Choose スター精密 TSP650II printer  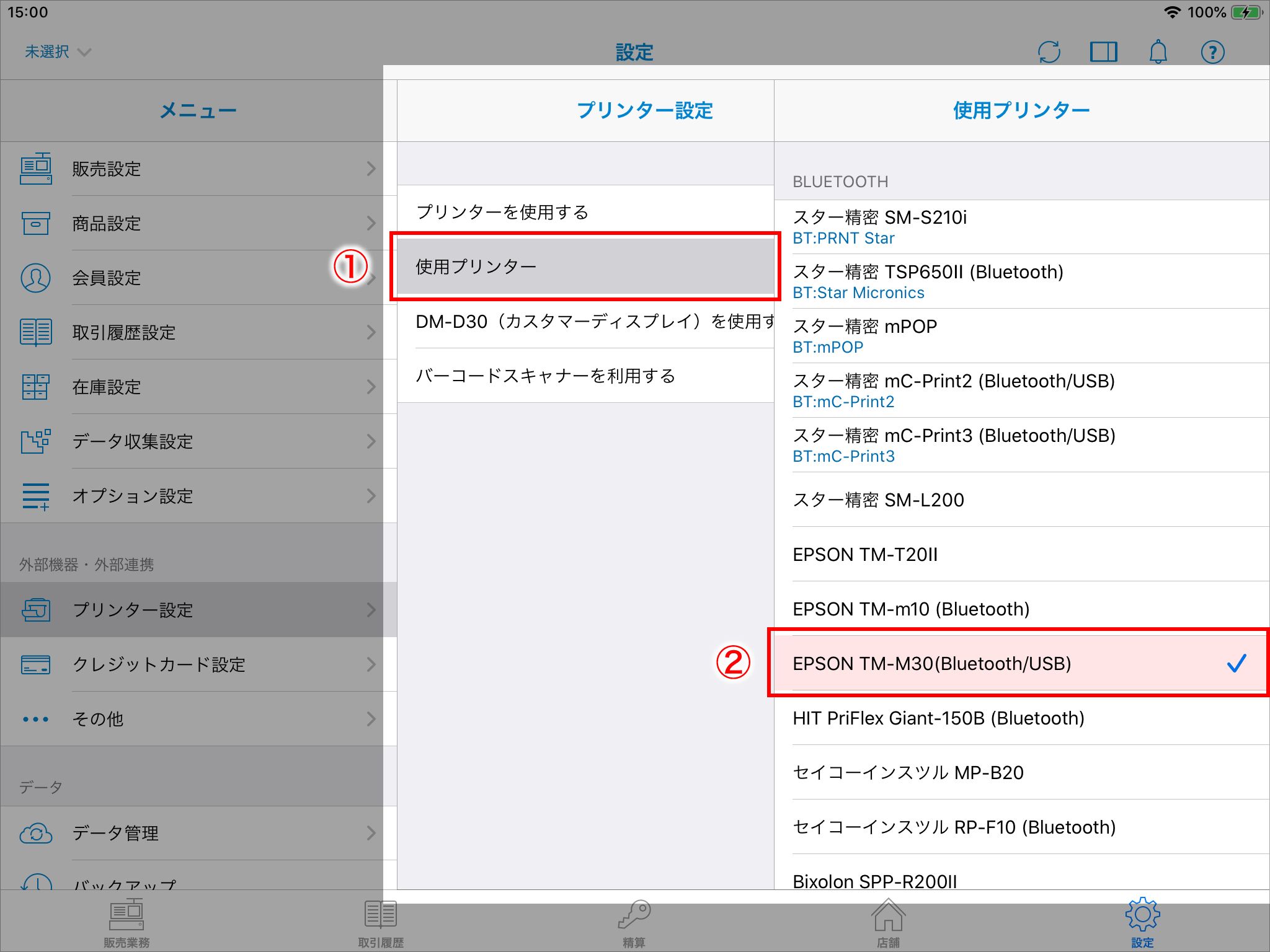1022,281
